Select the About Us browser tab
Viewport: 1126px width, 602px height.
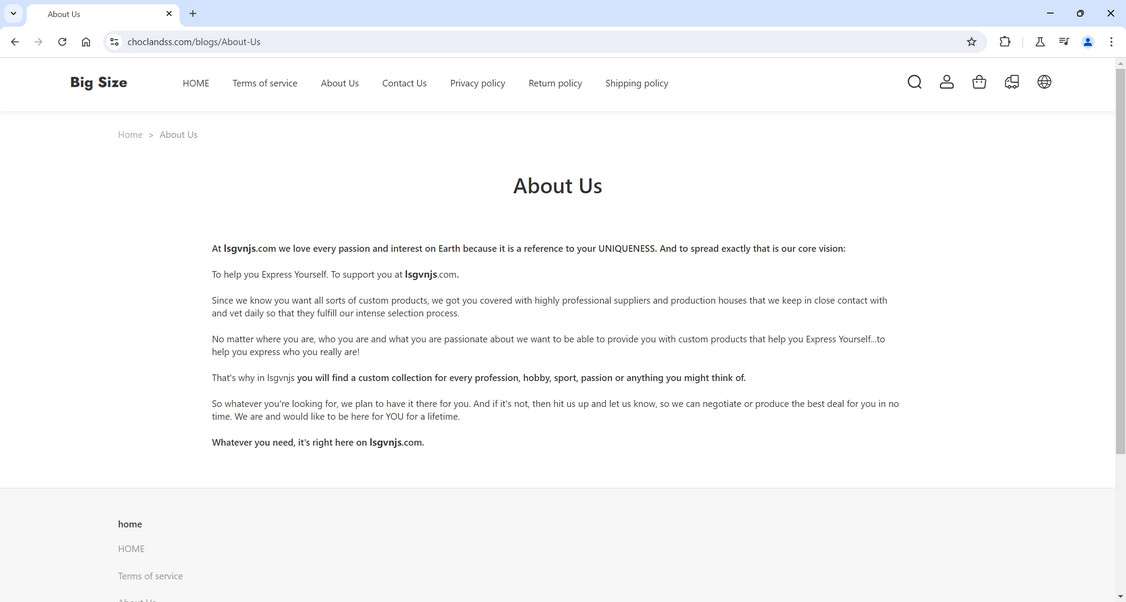point(103,14)
